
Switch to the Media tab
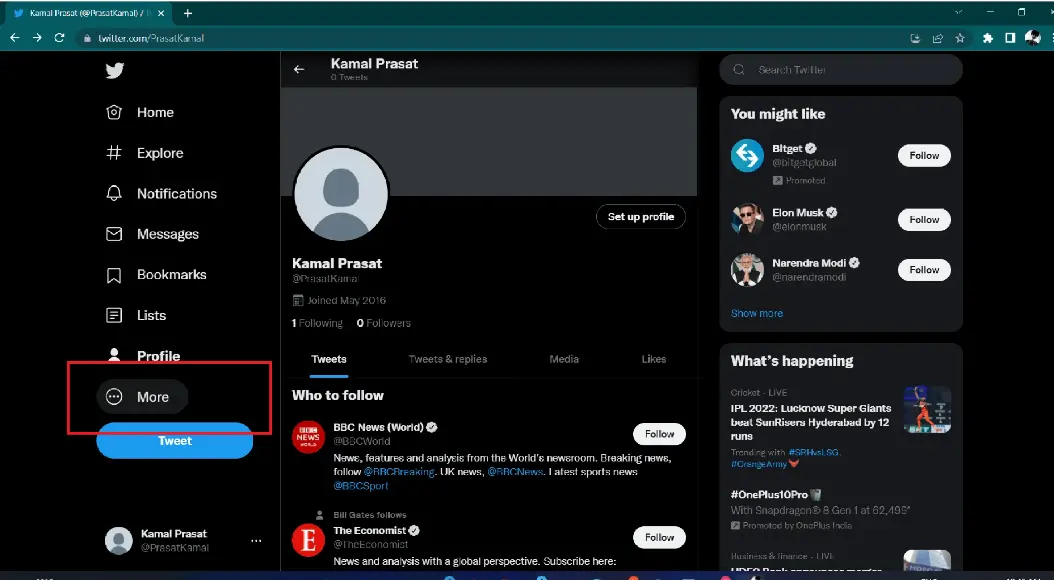click(564, 360)
